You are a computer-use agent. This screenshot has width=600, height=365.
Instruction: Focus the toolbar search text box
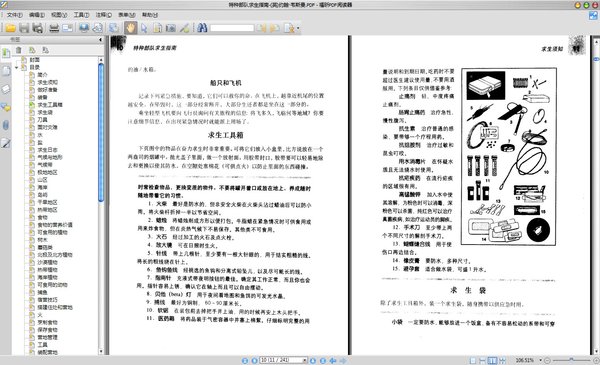(x=232, y=28)
